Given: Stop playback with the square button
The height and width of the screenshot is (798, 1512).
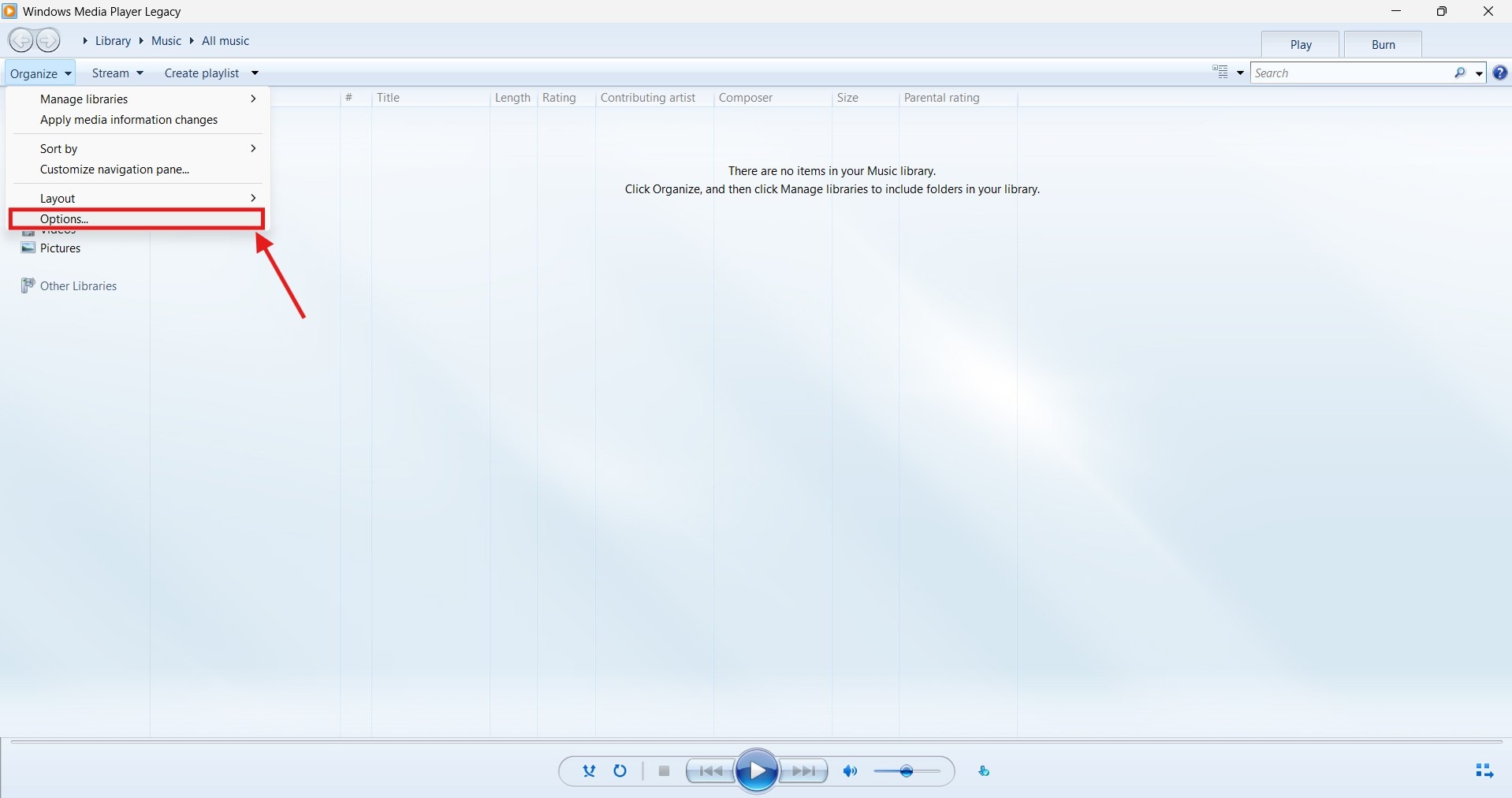Looking at the screenshot, I should 665,771.
